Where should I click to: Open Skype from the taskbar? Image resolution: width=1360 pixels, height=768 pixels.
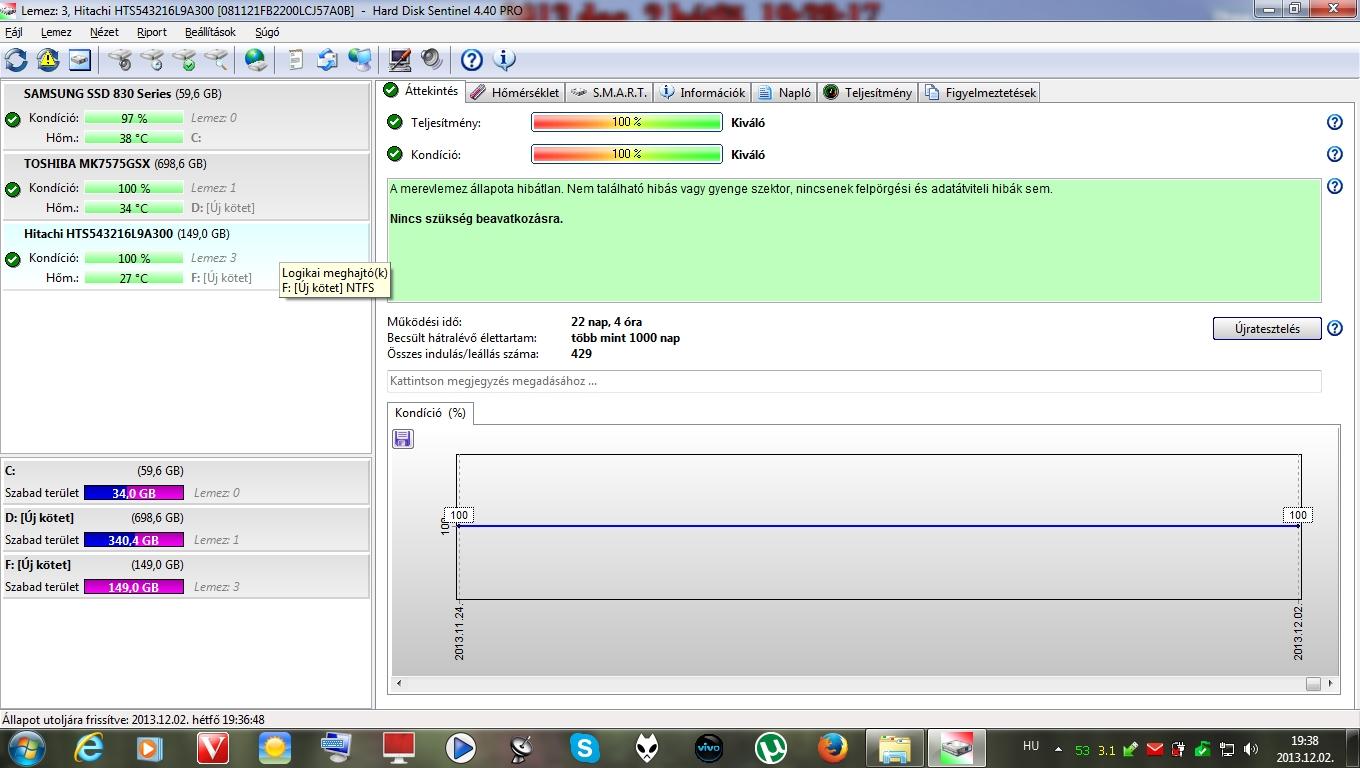pos(584,747)
